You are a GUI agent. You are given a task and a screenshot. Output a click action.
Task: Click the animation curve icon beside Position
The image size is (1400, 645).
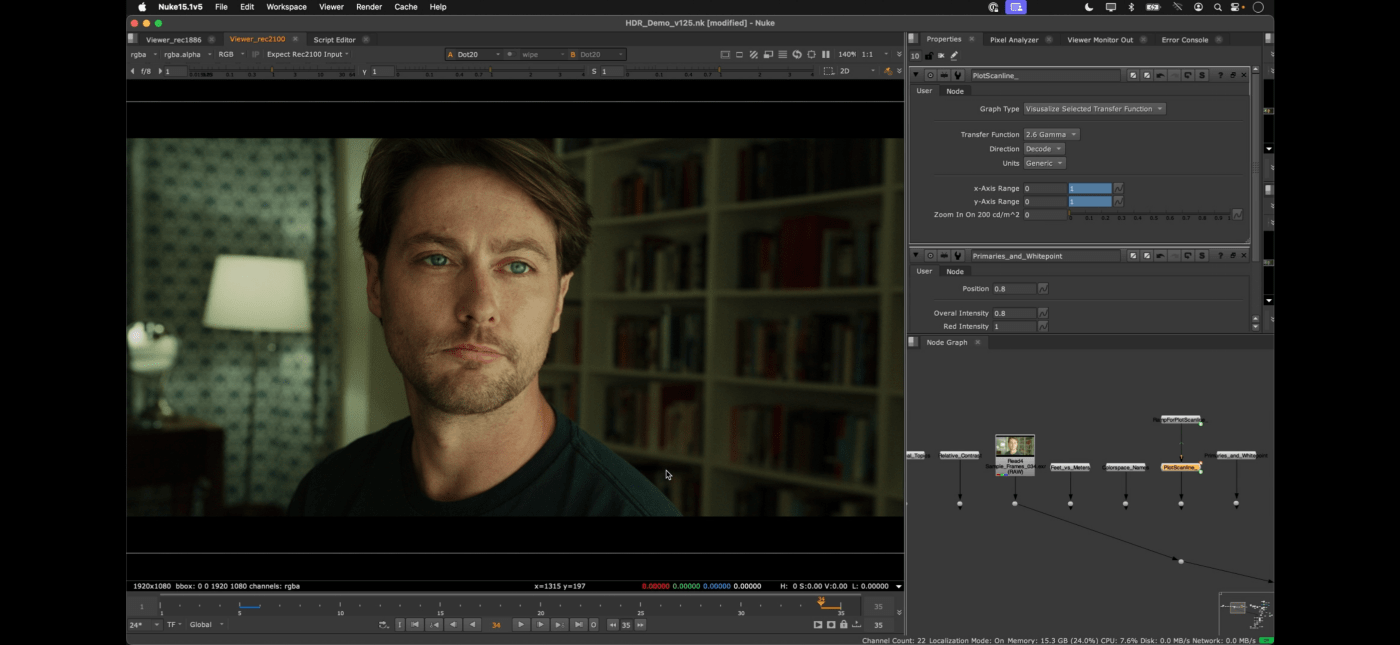point(1043,289)
